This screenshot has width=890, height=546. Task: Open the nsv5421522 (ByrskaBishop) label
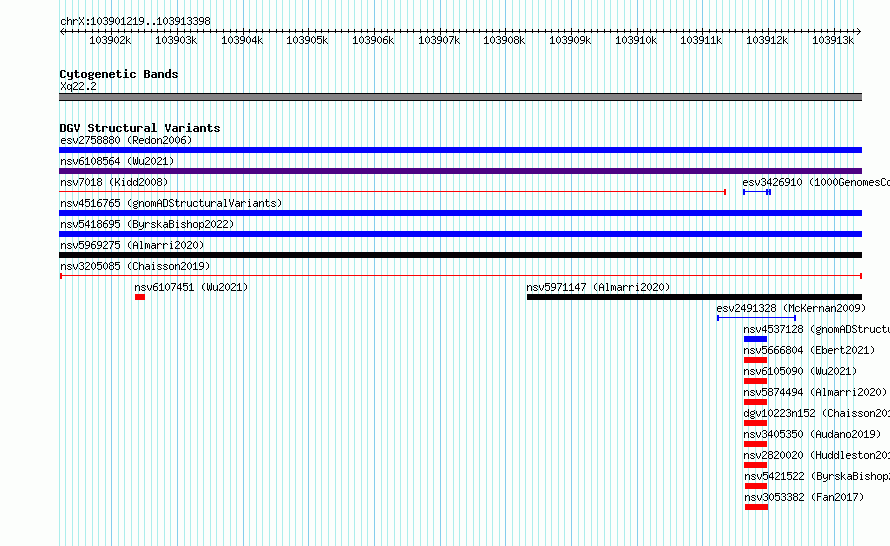pos(817,476)
